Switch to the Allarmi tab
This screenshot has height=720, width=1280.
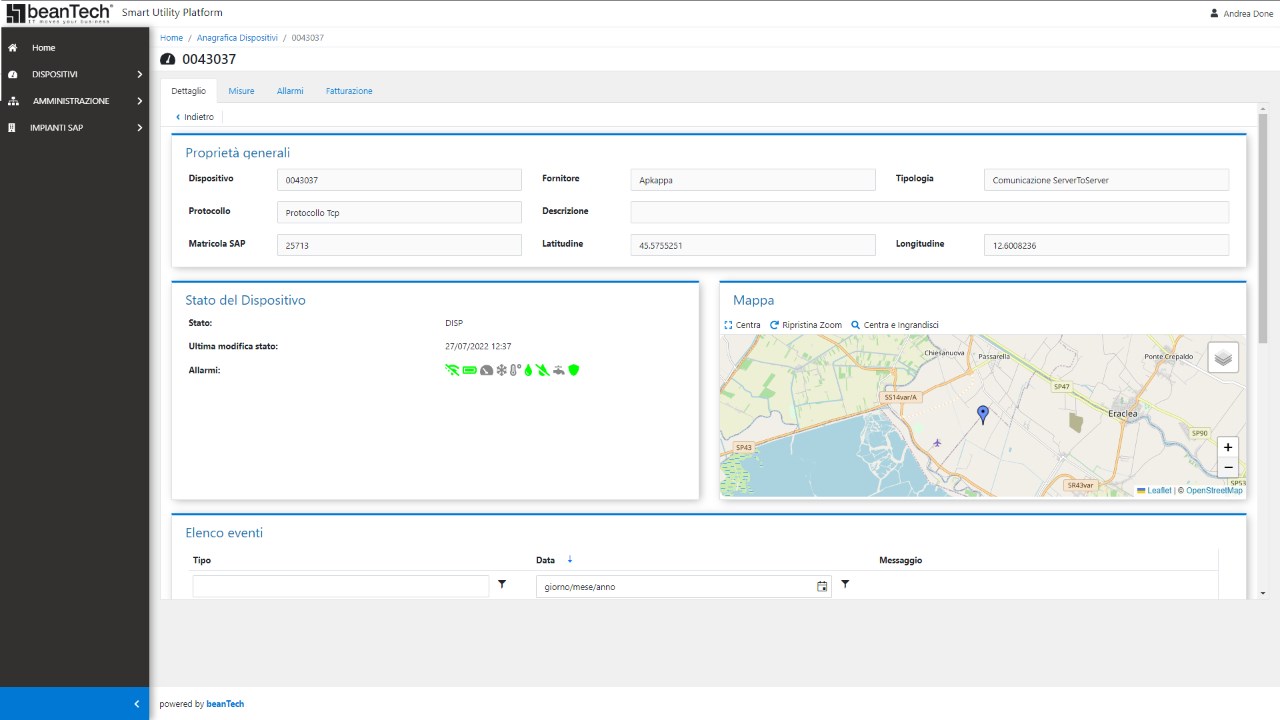(x=290, y=91)
